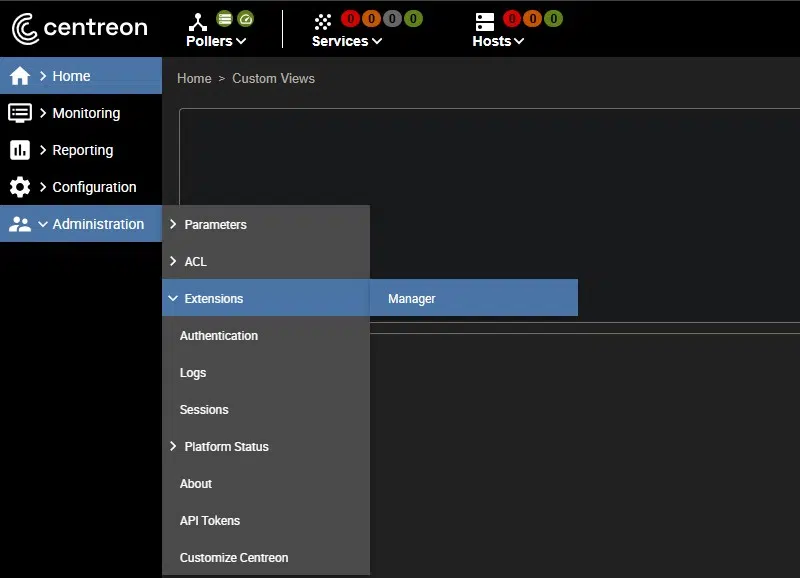The height and width of the screenshot is (578, 800).
Task: Click the Hosts server icon
Action: coord(485,21)
